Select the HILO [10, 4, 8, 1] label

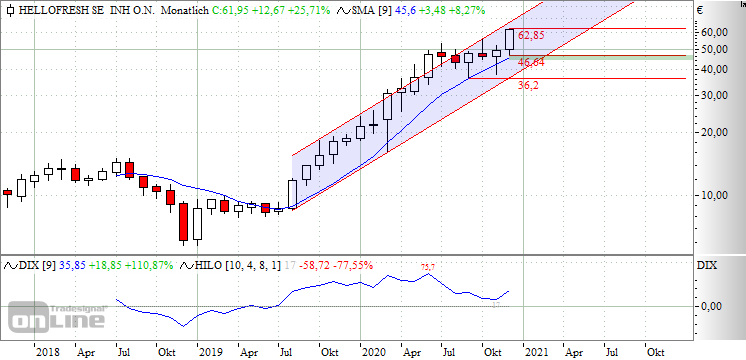tap(238, 265)
